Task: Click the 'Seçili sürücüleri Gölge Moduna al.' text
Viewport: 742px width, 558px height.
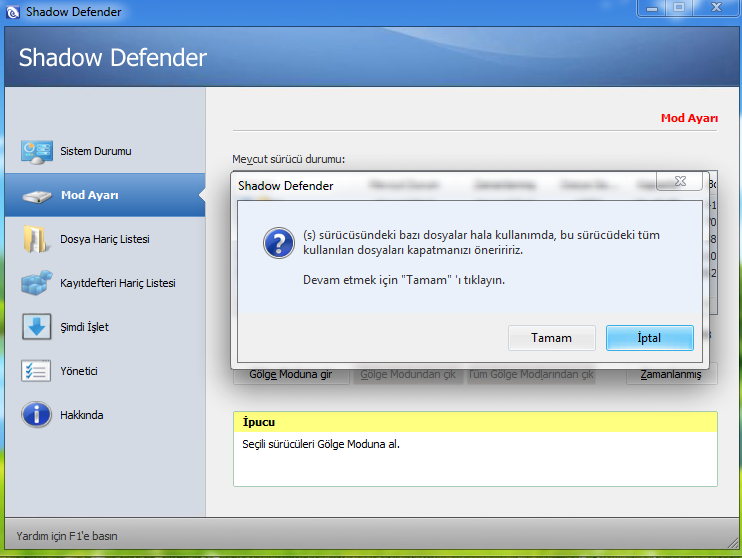Action: point(321,444)
